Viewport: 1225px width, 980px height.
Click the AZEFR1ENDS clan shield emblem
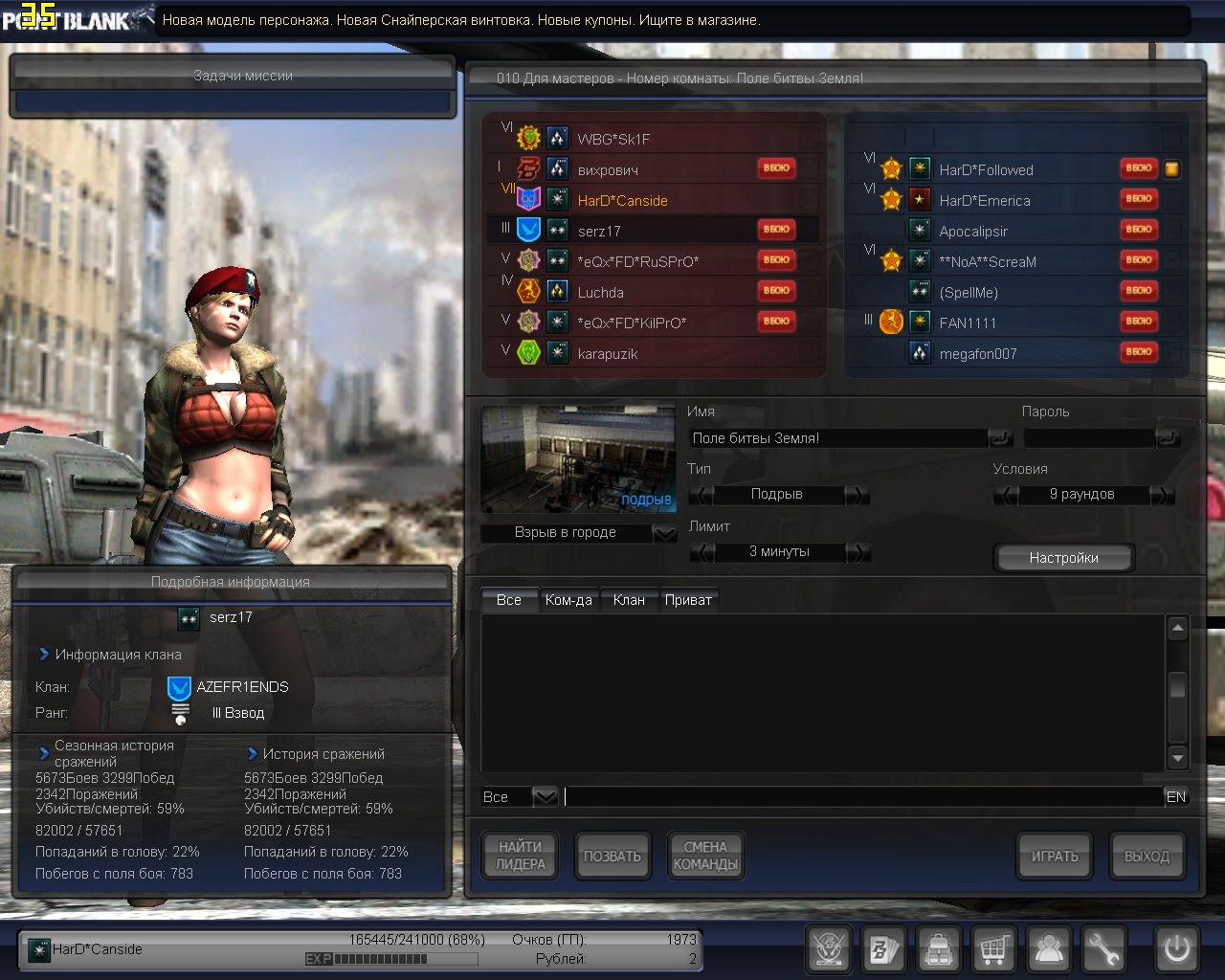tap(179, 687)
